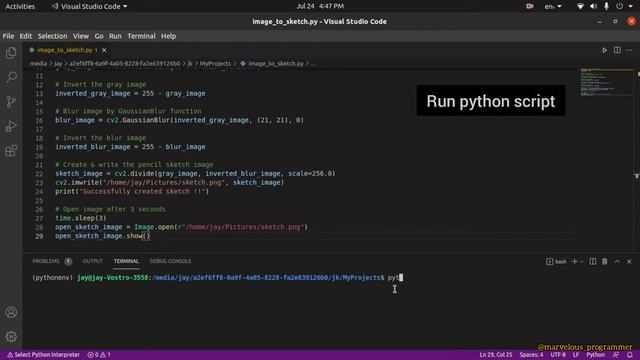Click the Wi-Fi network icon in top bar

[x=580, y=7]
